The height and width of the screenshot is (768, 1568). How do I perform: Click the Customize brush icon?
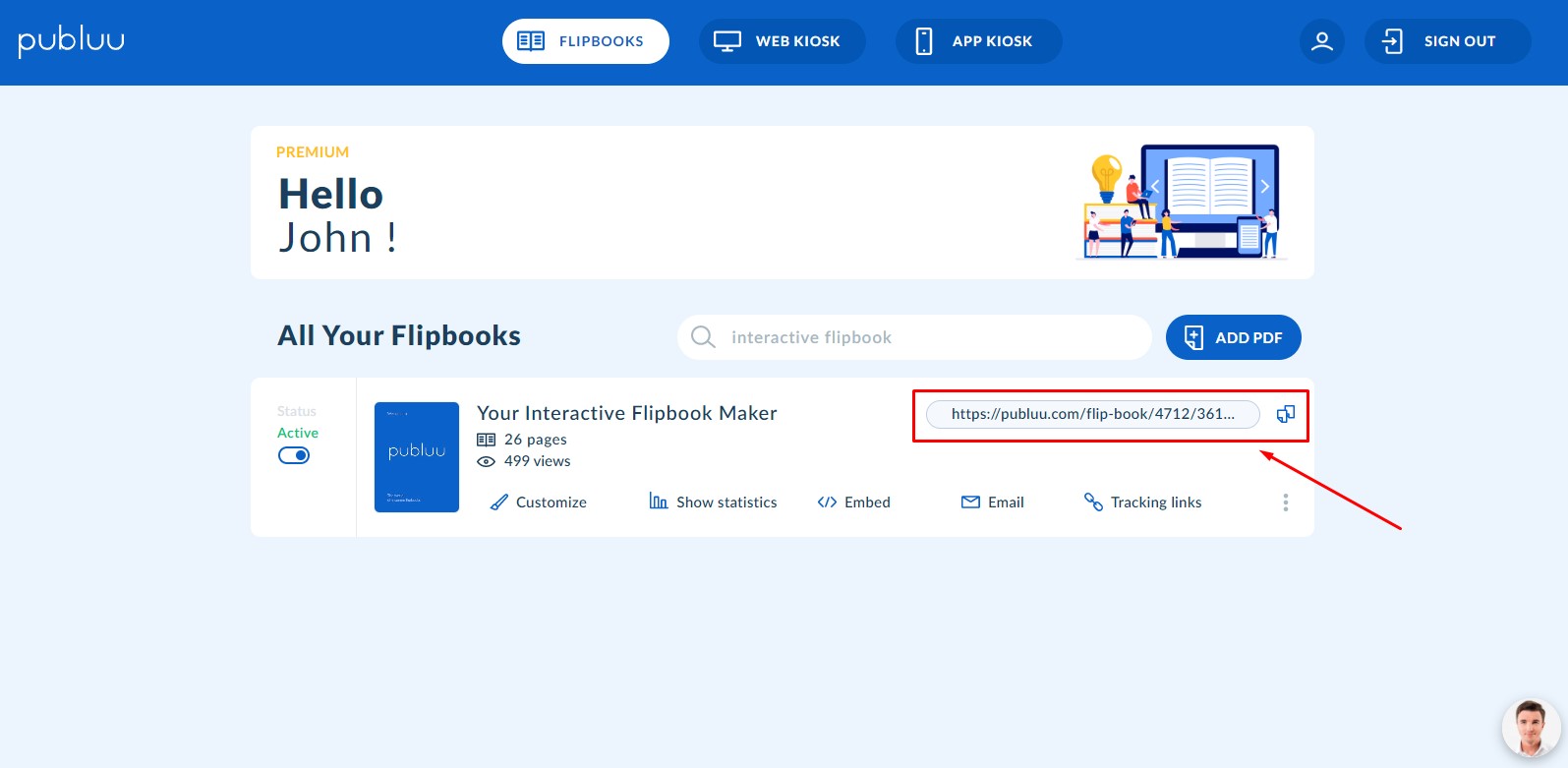(499, 502)
